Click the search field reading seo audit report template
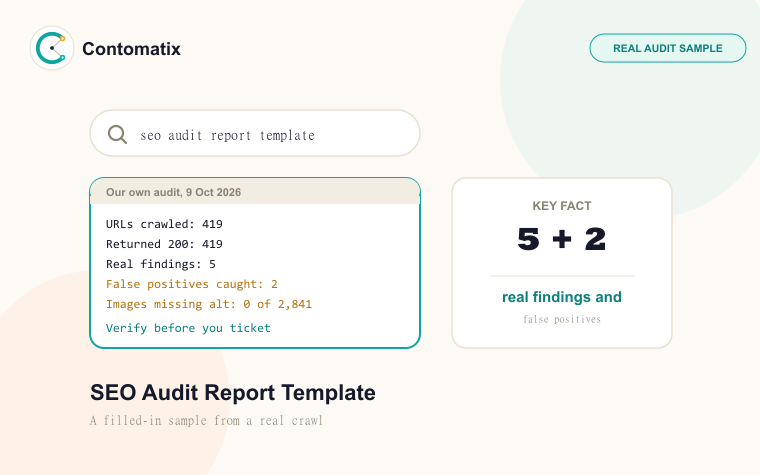 tap(255, 133)
